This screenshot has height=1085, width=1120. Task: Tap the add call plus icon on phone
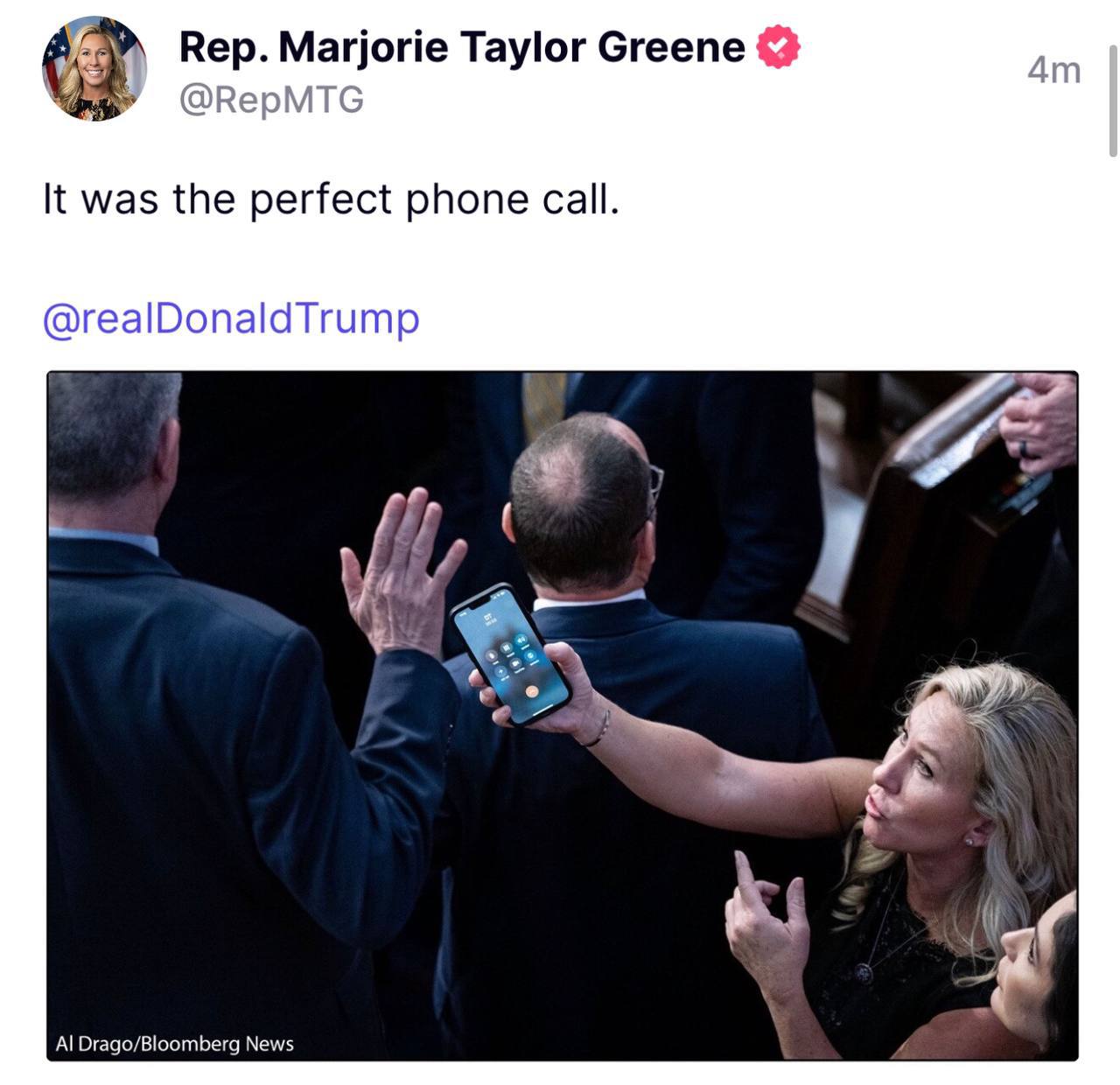[x=500, y=671]
